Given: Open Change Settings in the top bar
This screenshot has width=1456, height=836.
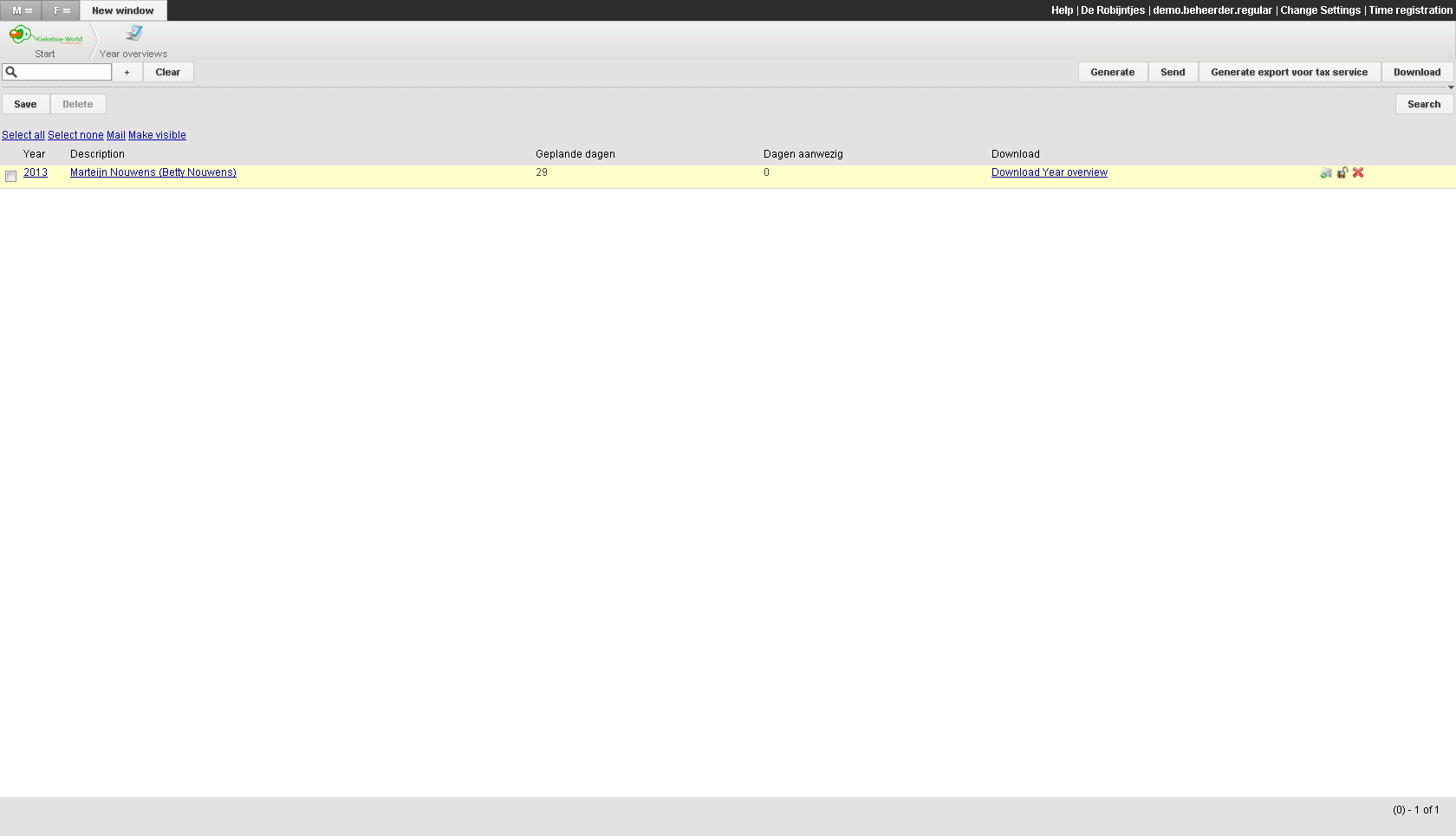Looking at the screenshot, I should (x=1320, y=10).
